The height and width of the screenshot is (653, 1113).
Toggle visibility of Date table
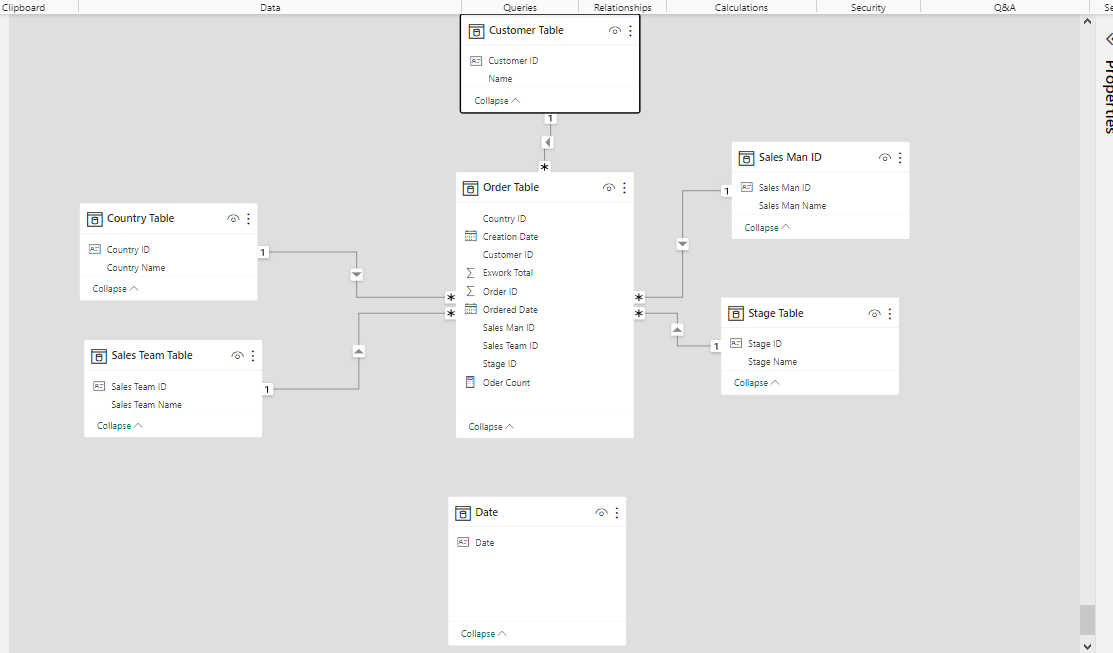[x=601, y=512]
